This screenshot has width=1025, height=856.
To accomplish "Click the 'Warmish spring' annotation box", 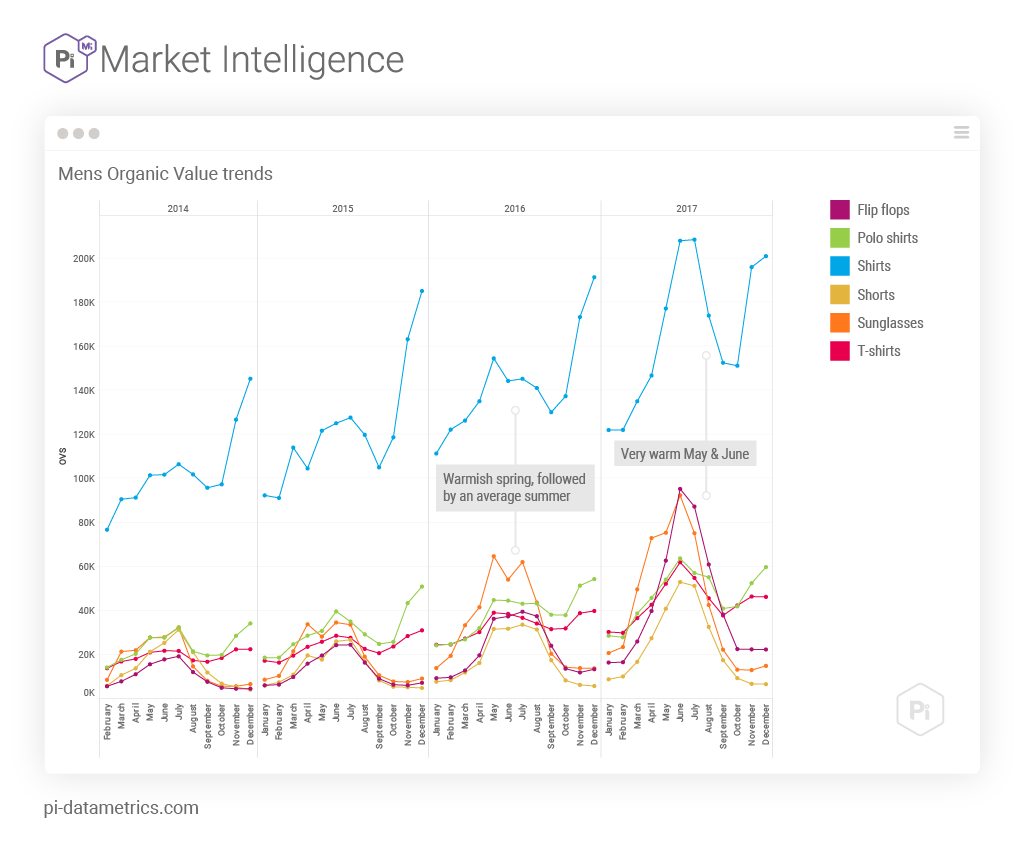I will [x=514, y=488].
